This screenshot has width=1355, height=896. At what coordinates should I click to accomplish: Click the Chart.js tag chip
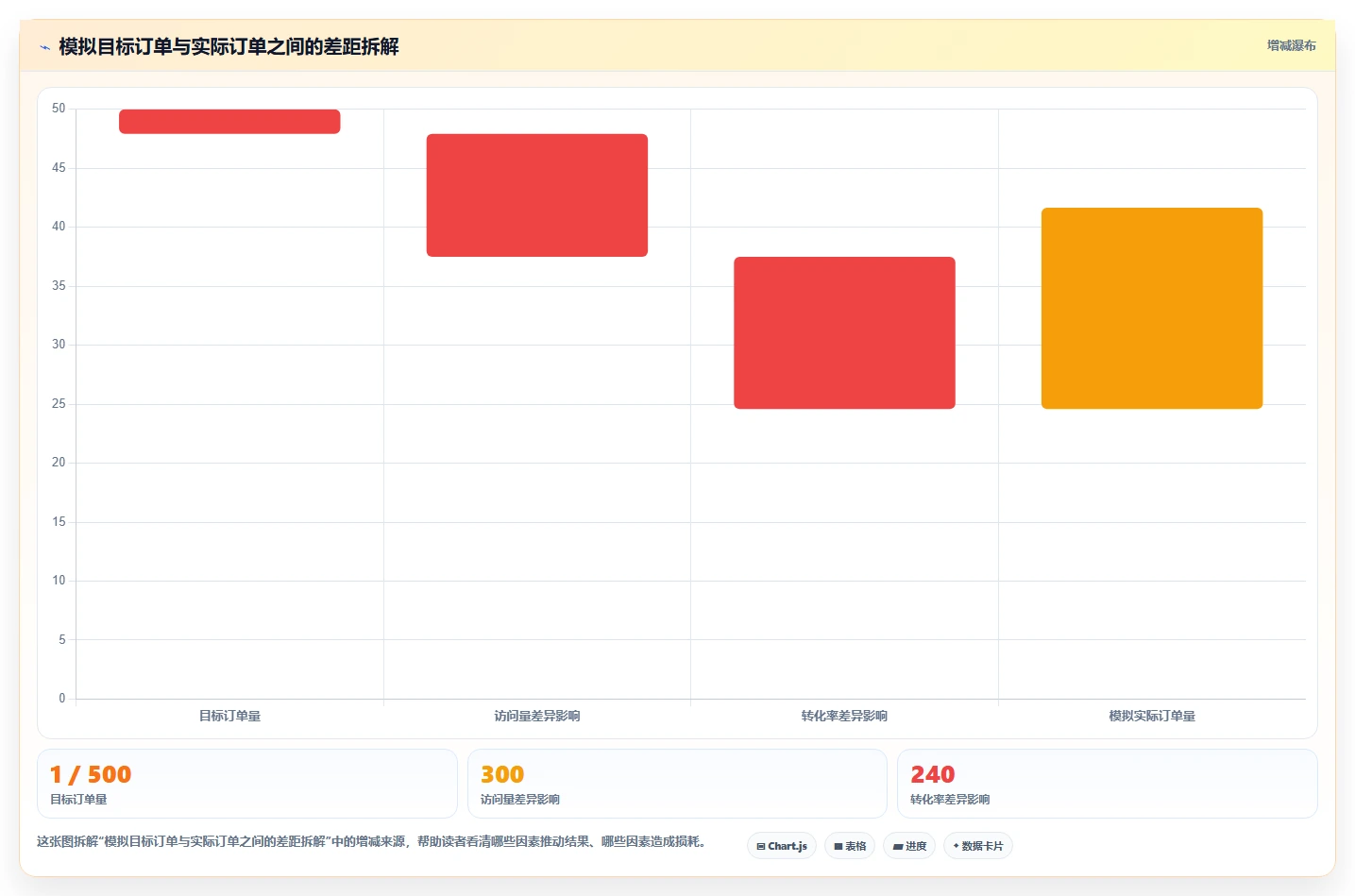(782, 846)
